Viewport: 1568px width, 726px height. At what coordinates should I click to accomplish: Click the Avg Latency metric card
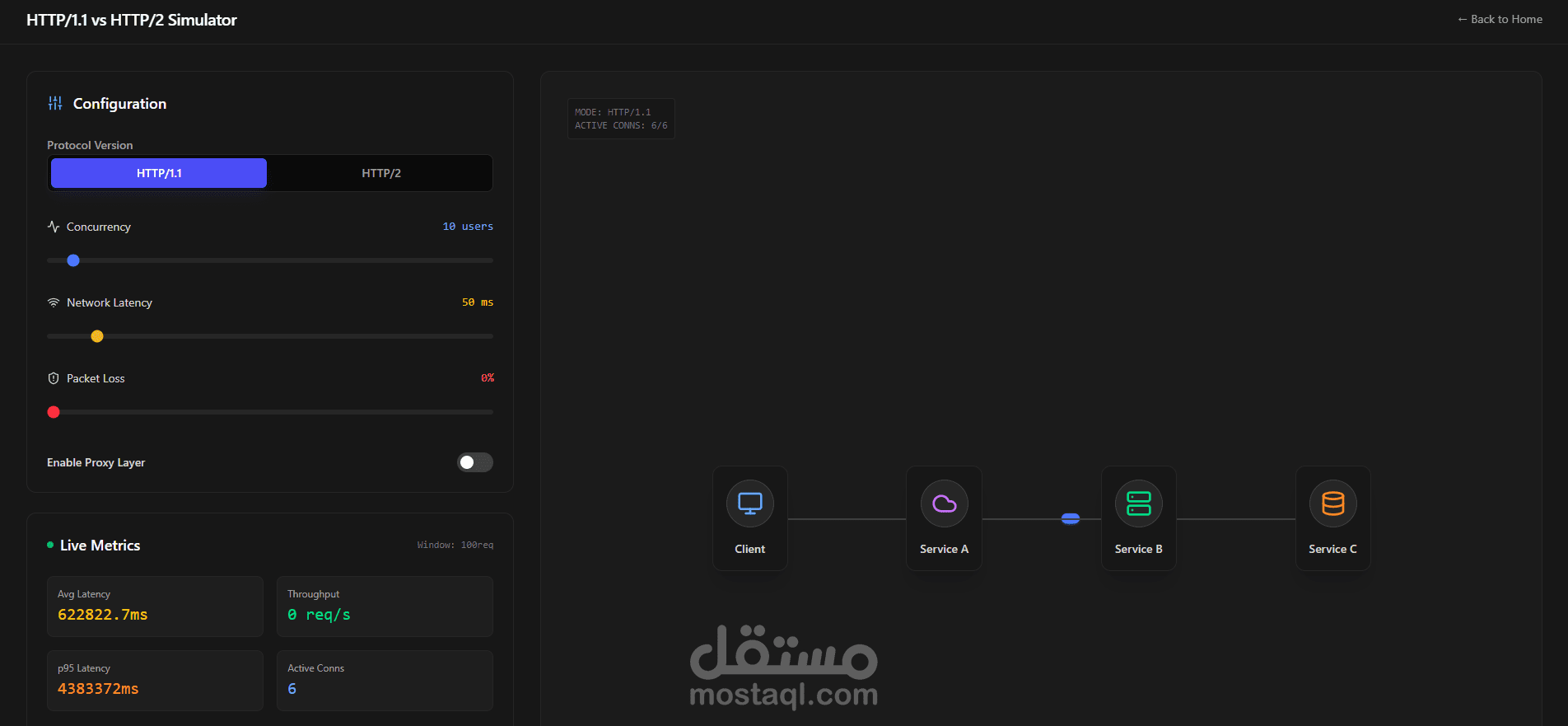tap(155, 607)
